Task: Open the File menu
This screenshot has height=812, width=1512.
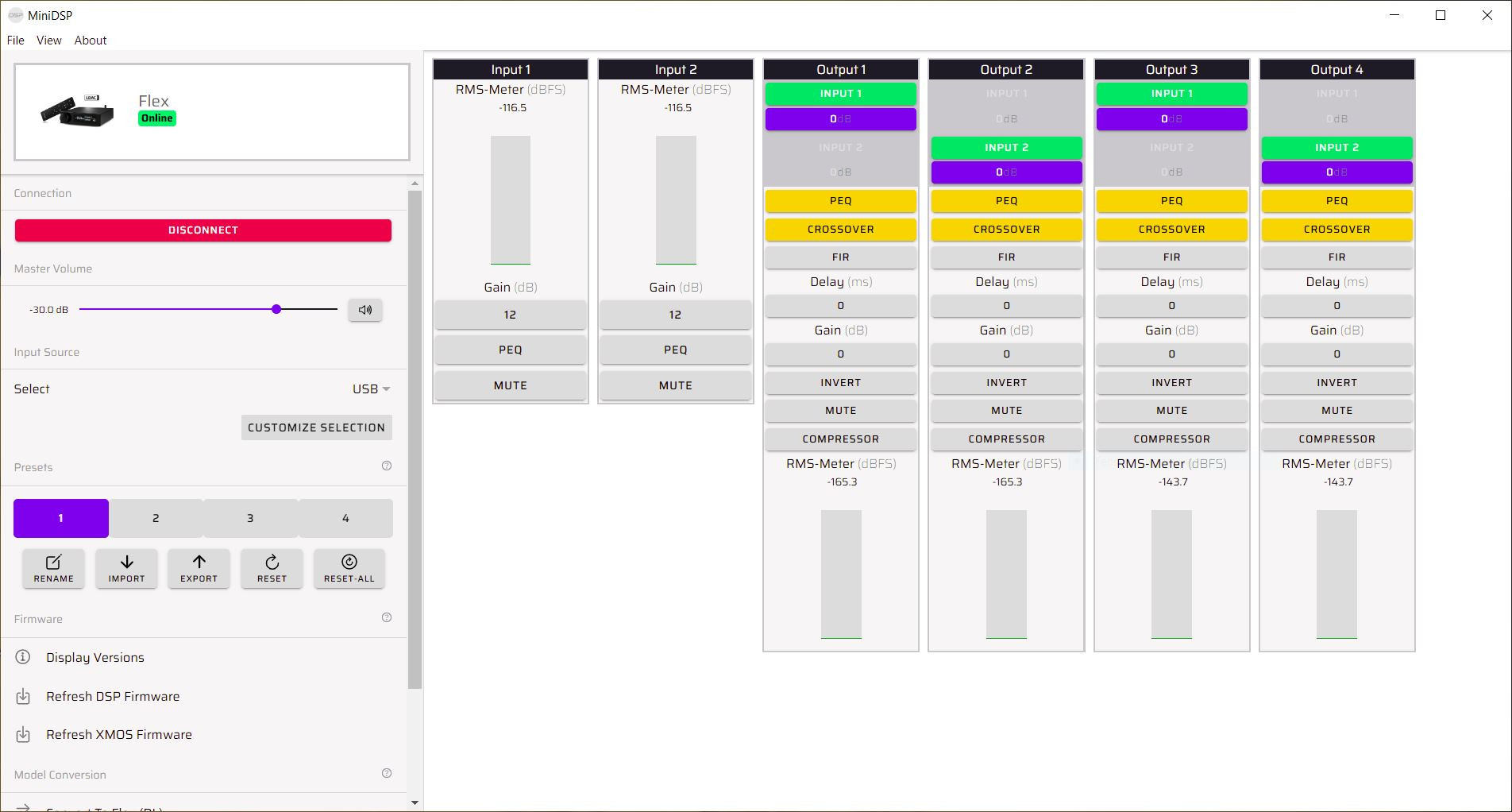Action: (16, 41)
